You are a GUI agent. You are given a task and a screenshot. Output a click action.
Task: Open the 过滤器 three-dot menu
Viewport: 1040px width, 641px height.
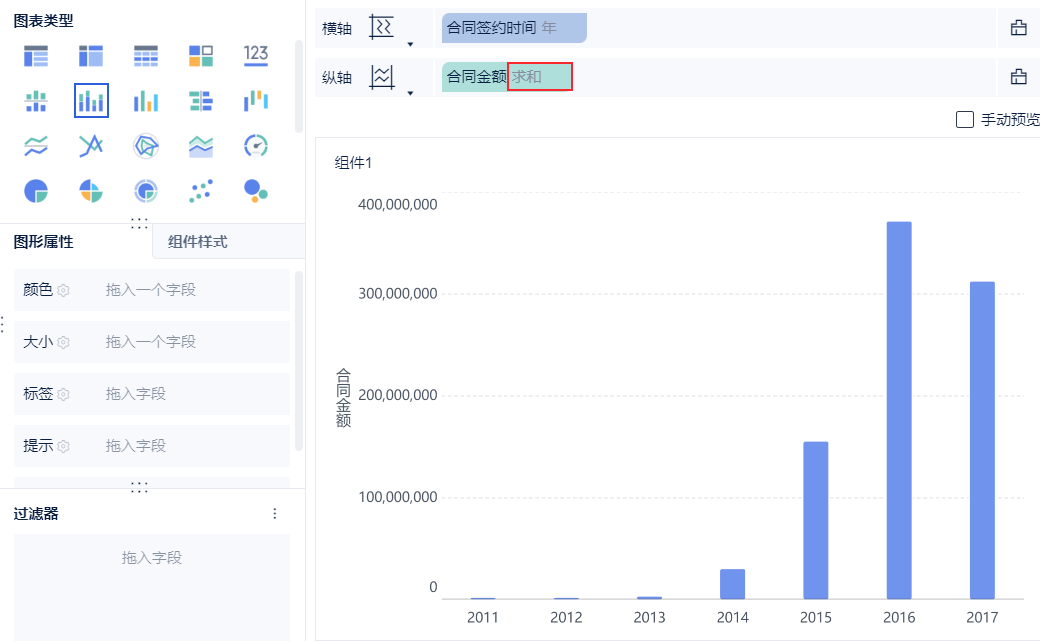[x=275, y=513]
